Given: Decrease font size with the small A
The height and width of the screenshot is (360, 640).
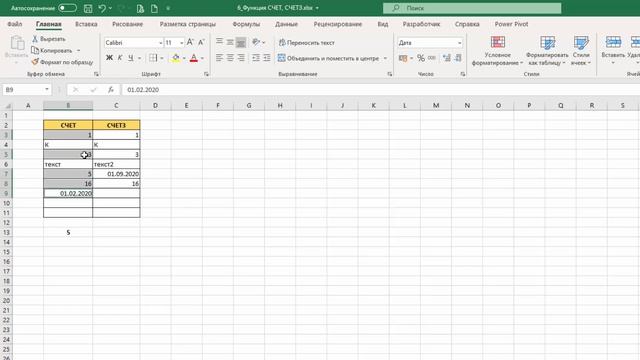Looking at the screenshot, I should click(x=201, y=42).
